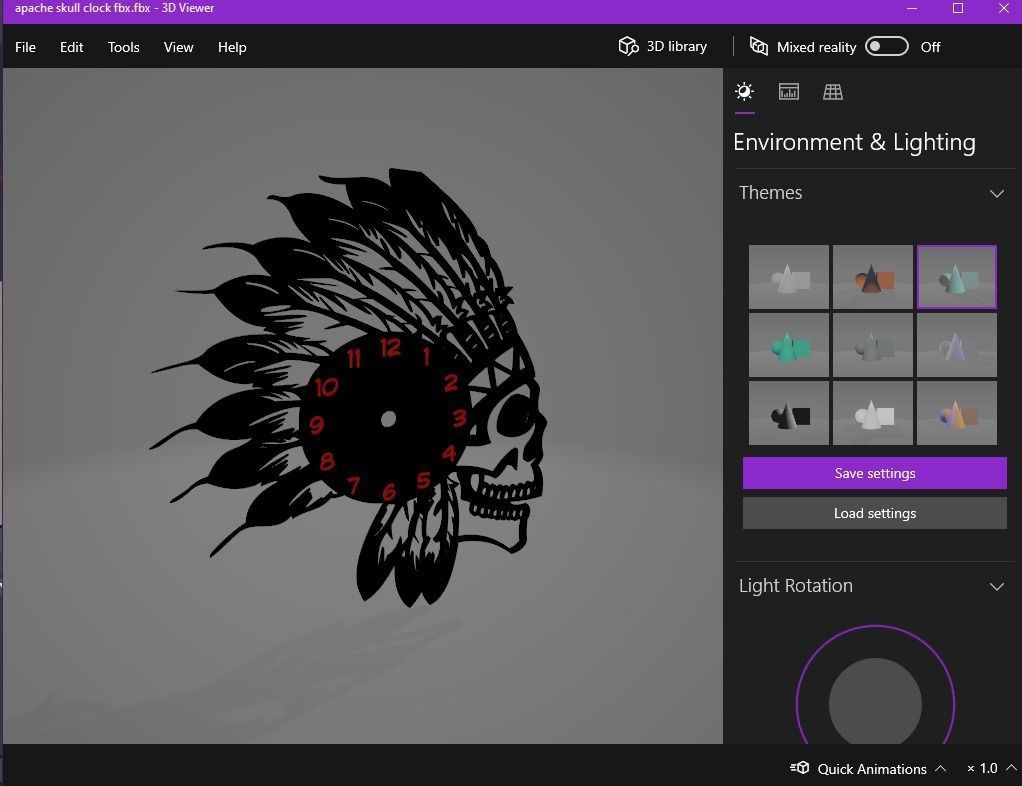Collapse the Light Rotation section
Image resolution: width=1022 pixels, height=786 pixels.
coord(996,586)
